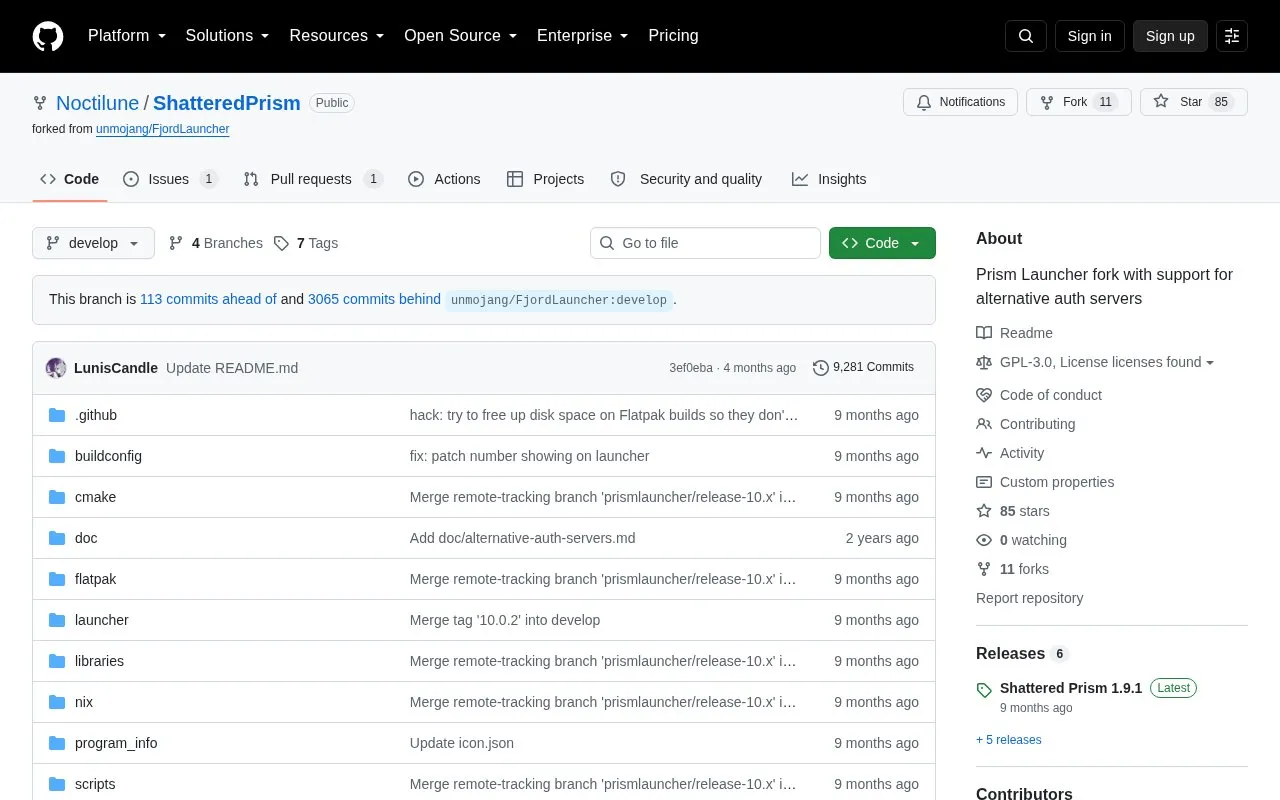Screen dimensions: 1280x800
Task: Click the scales icon beside GPL-3.0 license
Action: (x=984, y=362)
